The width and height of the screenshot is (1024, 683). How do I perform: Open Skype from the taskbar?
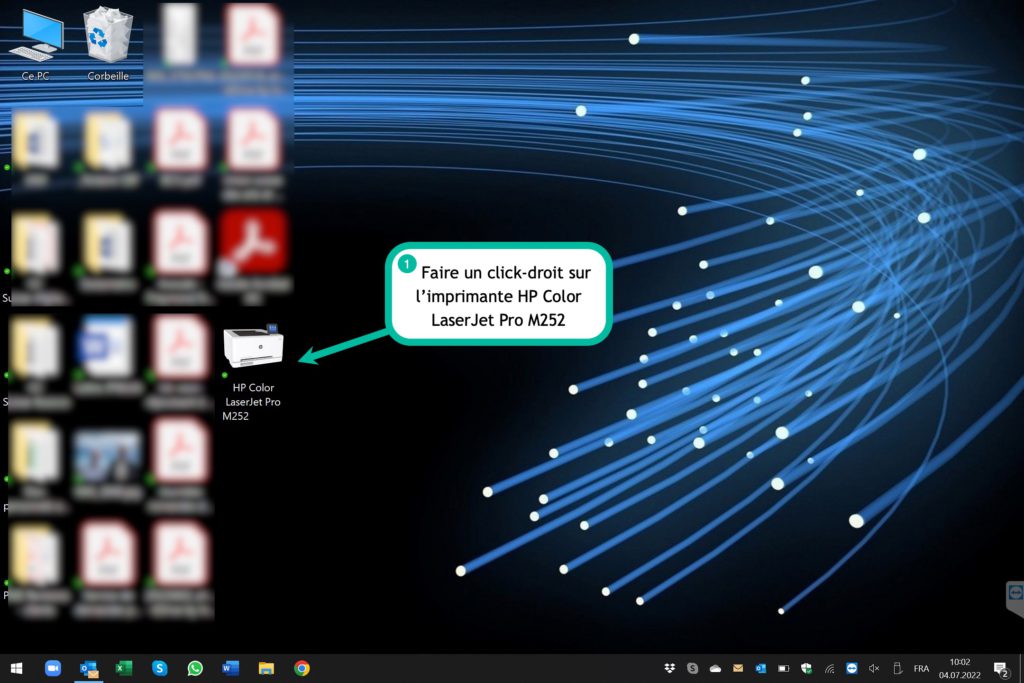point(160,668)
